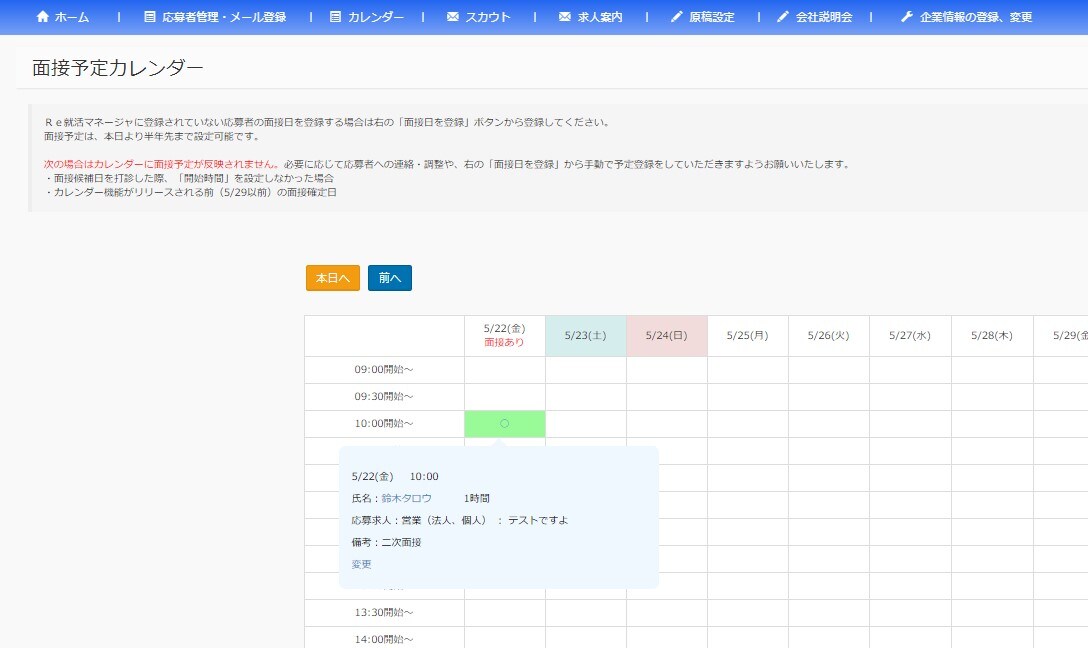
Task: Open applicant link 鈴木タロウ
Action: coord(406,498)
